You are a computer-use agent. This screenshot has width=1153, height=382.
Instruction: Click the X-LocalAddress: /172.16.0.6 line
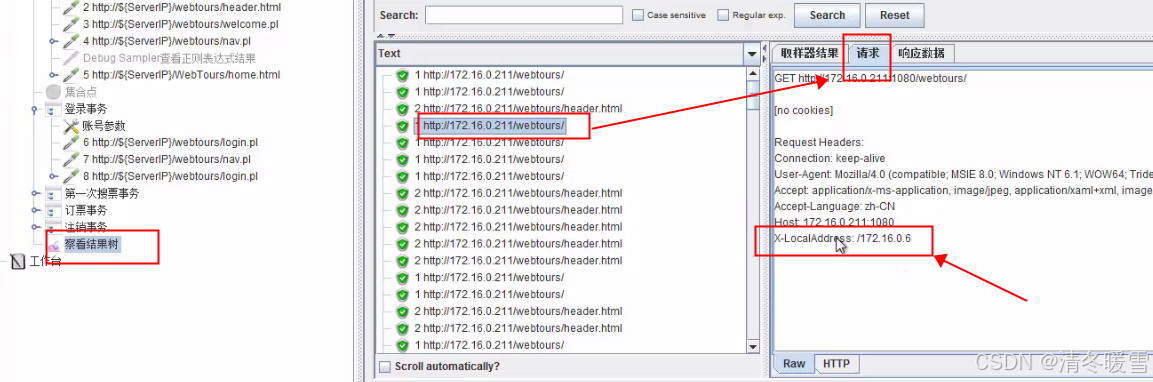[843, 238]
